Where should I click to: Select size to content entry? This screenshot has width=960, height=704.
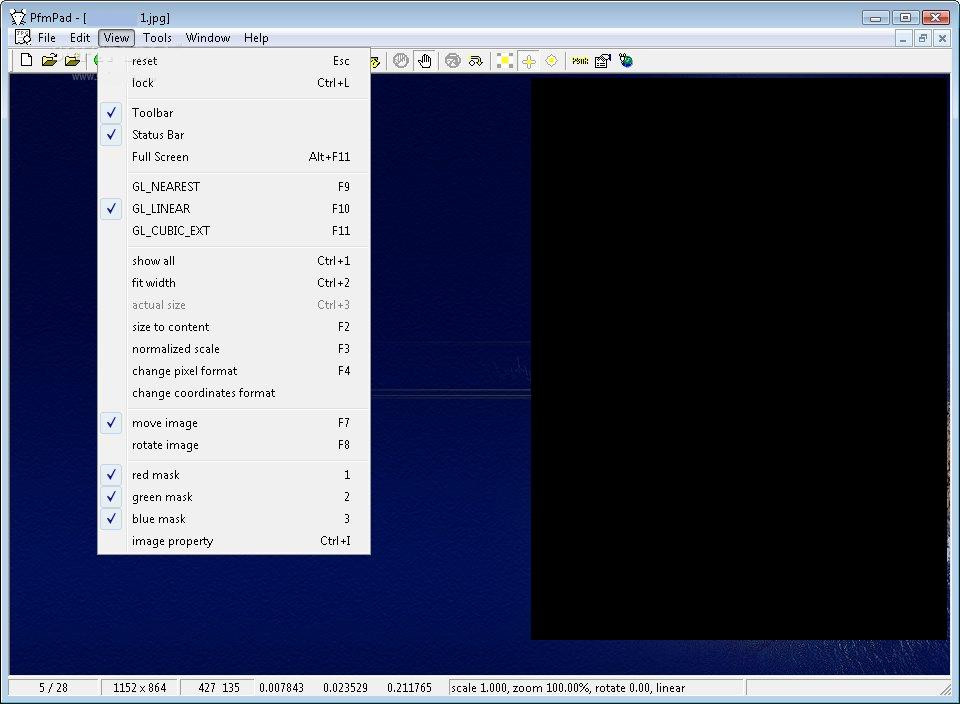pyautogui.click(x=234, y=327)
